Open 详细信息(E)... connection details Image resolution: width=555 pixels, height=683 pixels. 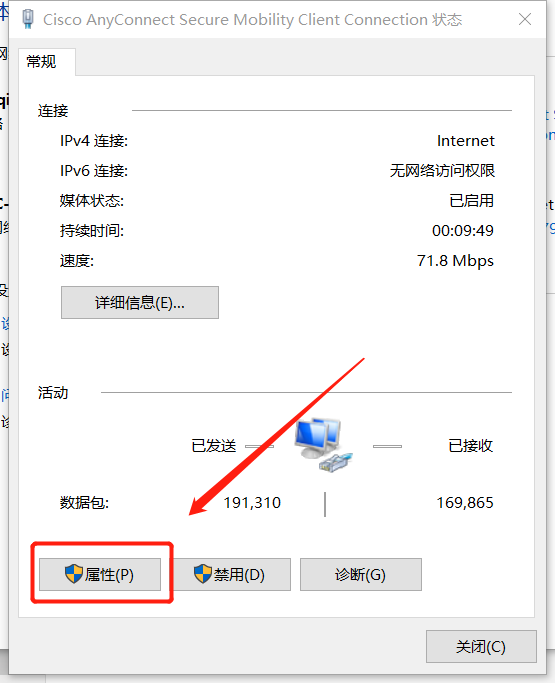click(140, 302)
